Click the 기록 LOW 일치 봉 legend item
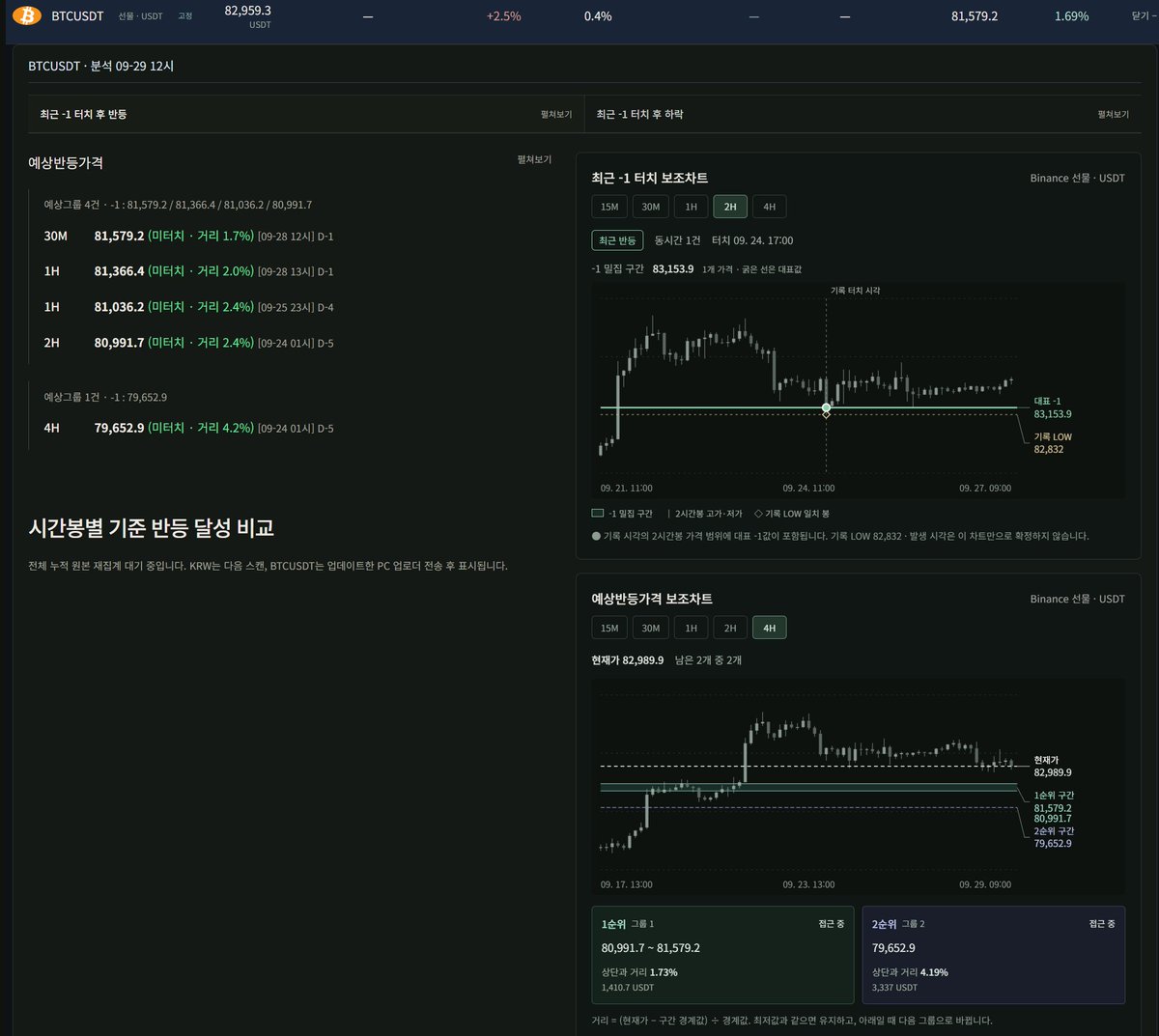Image resolution: width=1159 pixels, height=1036 pixels. click(x=792, y=514)
